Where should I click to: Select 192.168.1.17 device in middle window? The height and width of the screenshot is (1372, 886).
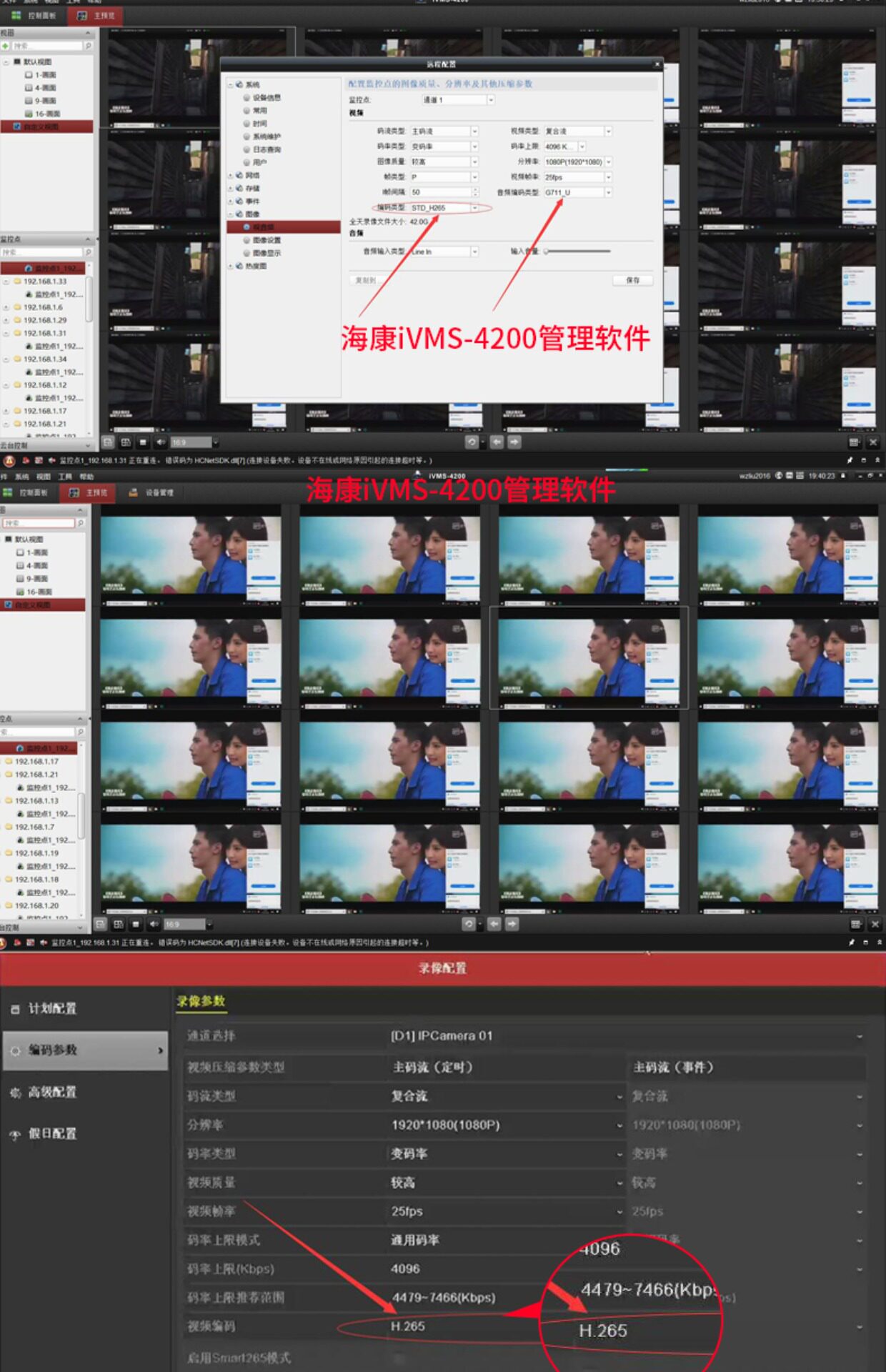(36, 762)
